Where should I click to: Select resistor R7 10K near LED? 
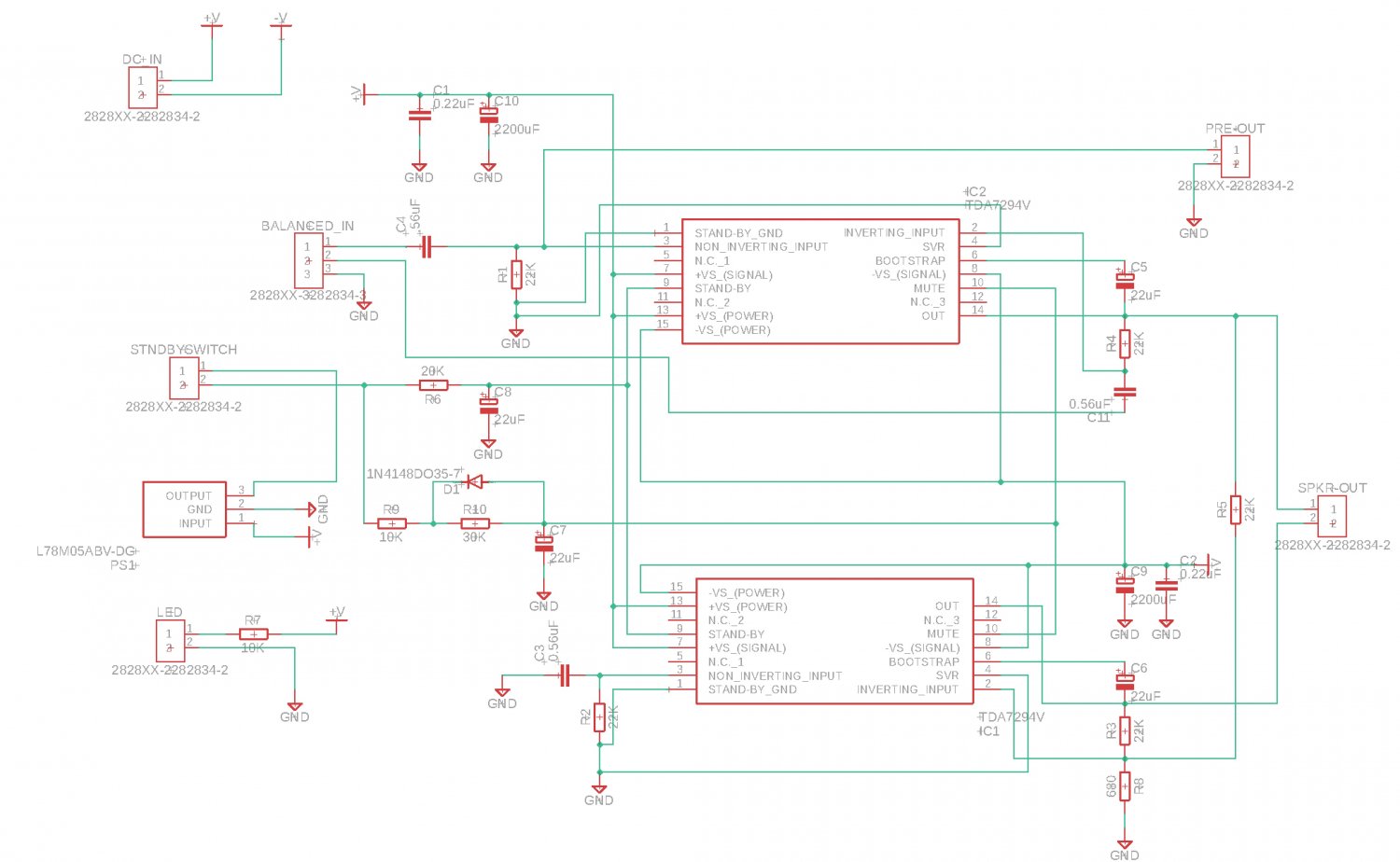click(253, 634)
